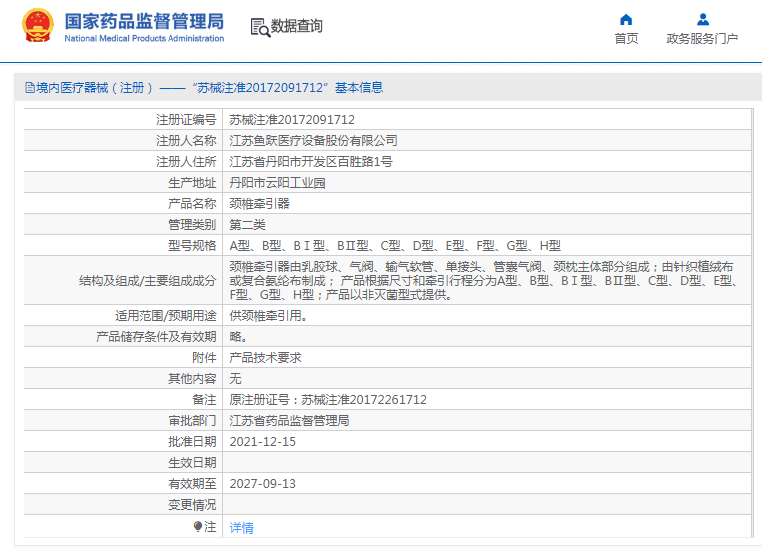This screenshot has height=552, width=762.
Task: Click the 结构及组成/主要组成成分 label
Action: 148,280
